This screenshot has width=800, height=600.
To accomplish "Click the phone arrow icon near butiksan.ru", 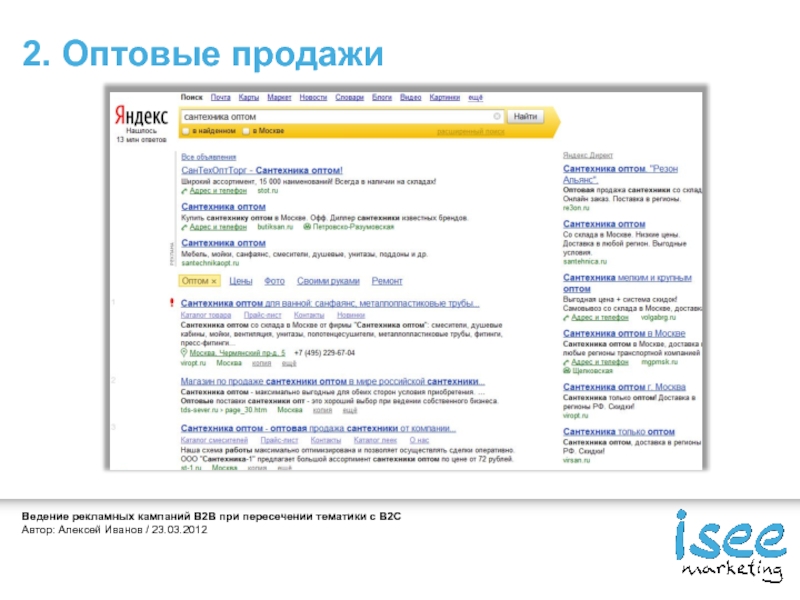I will pos(184,227).
